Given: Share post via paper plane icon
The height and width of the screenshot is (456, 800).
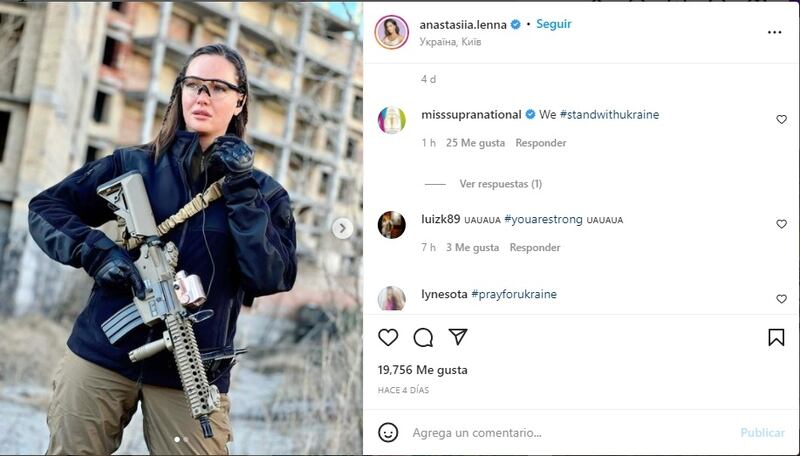Looking at the screenshot, I should 458,337.
